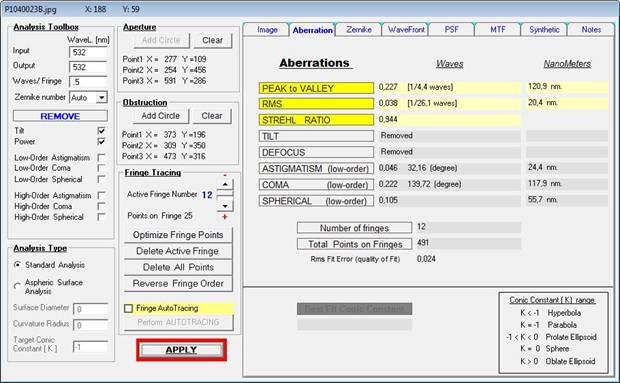620x383 pixels.
Task: Enable the Fringe AutoTracing checkbox
Action: click(x=129, y=308)
